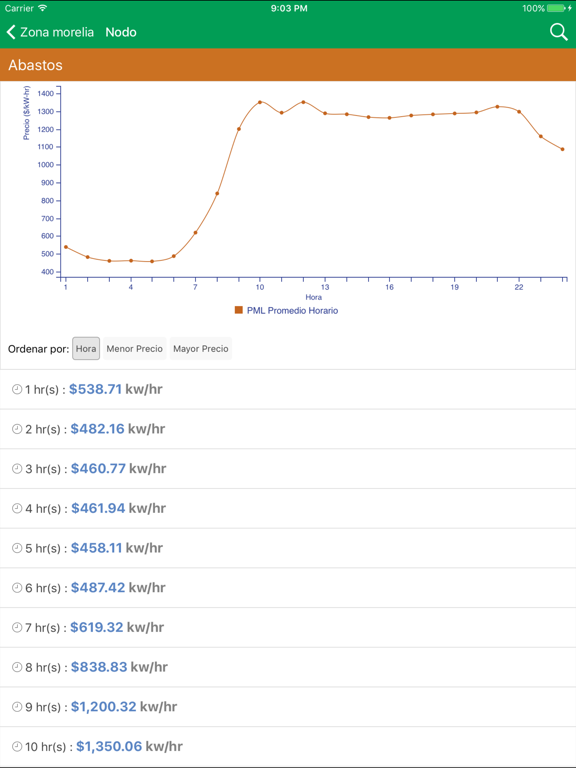Open the 9 hr(s) $1,200.32 row

pyautogui.click(x=288, y=707)
